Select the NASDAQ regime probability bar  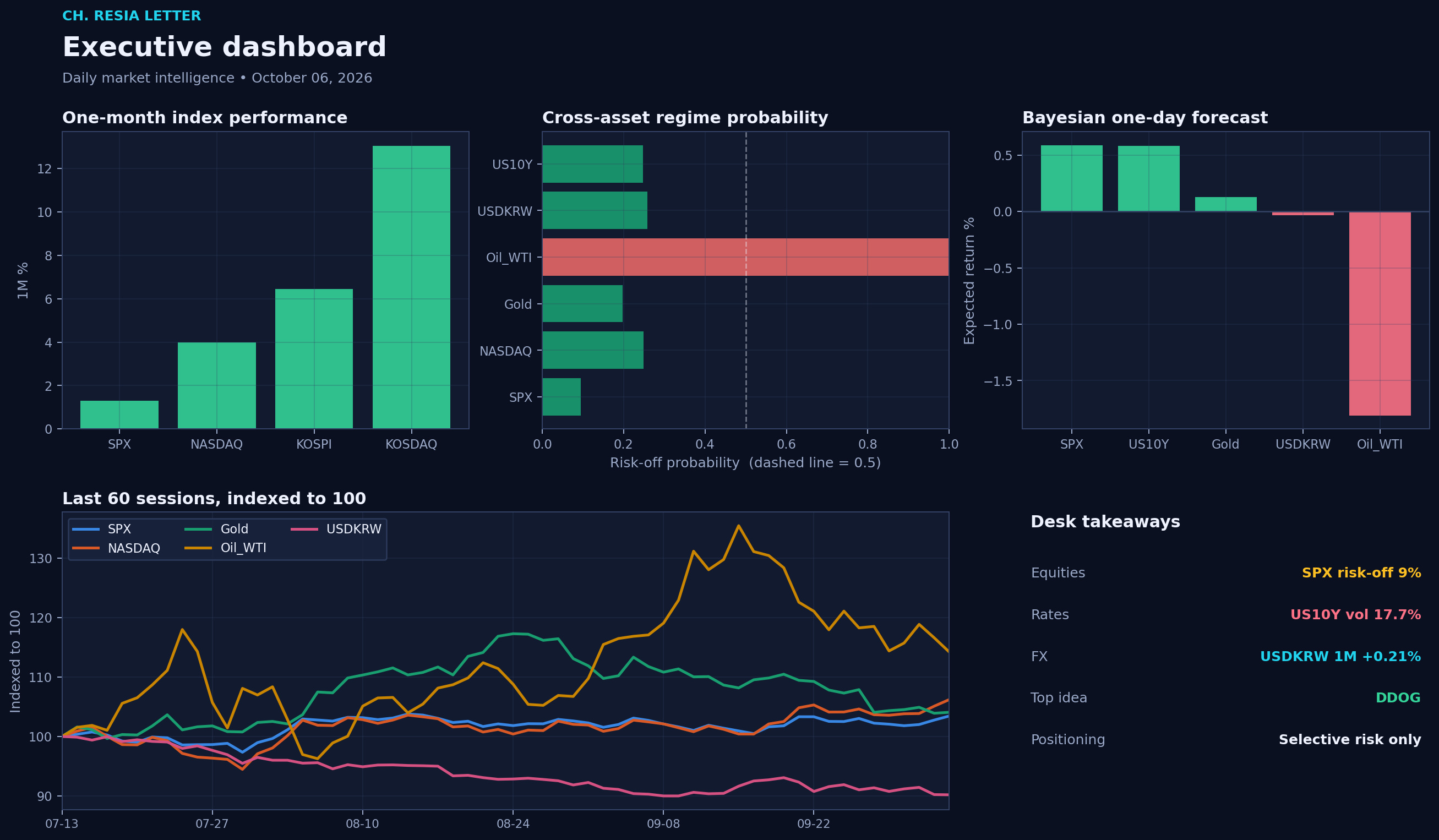point(593,350)
